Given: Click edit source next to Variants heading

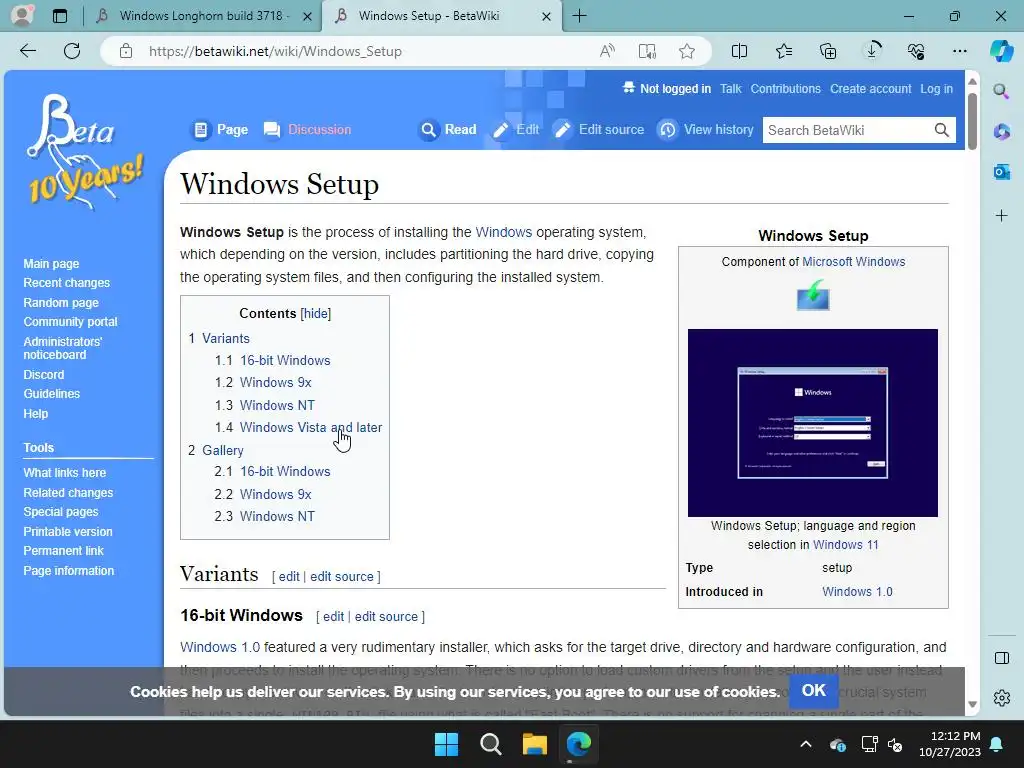Looking at the screenshot, I should (342, 577).
